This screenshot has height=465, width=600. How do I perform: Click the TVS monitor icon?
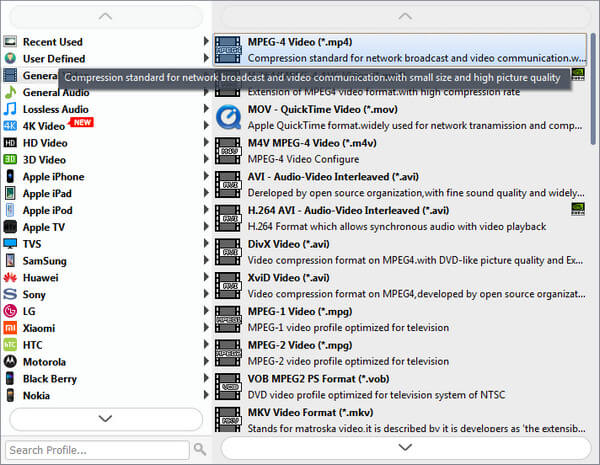10,243
